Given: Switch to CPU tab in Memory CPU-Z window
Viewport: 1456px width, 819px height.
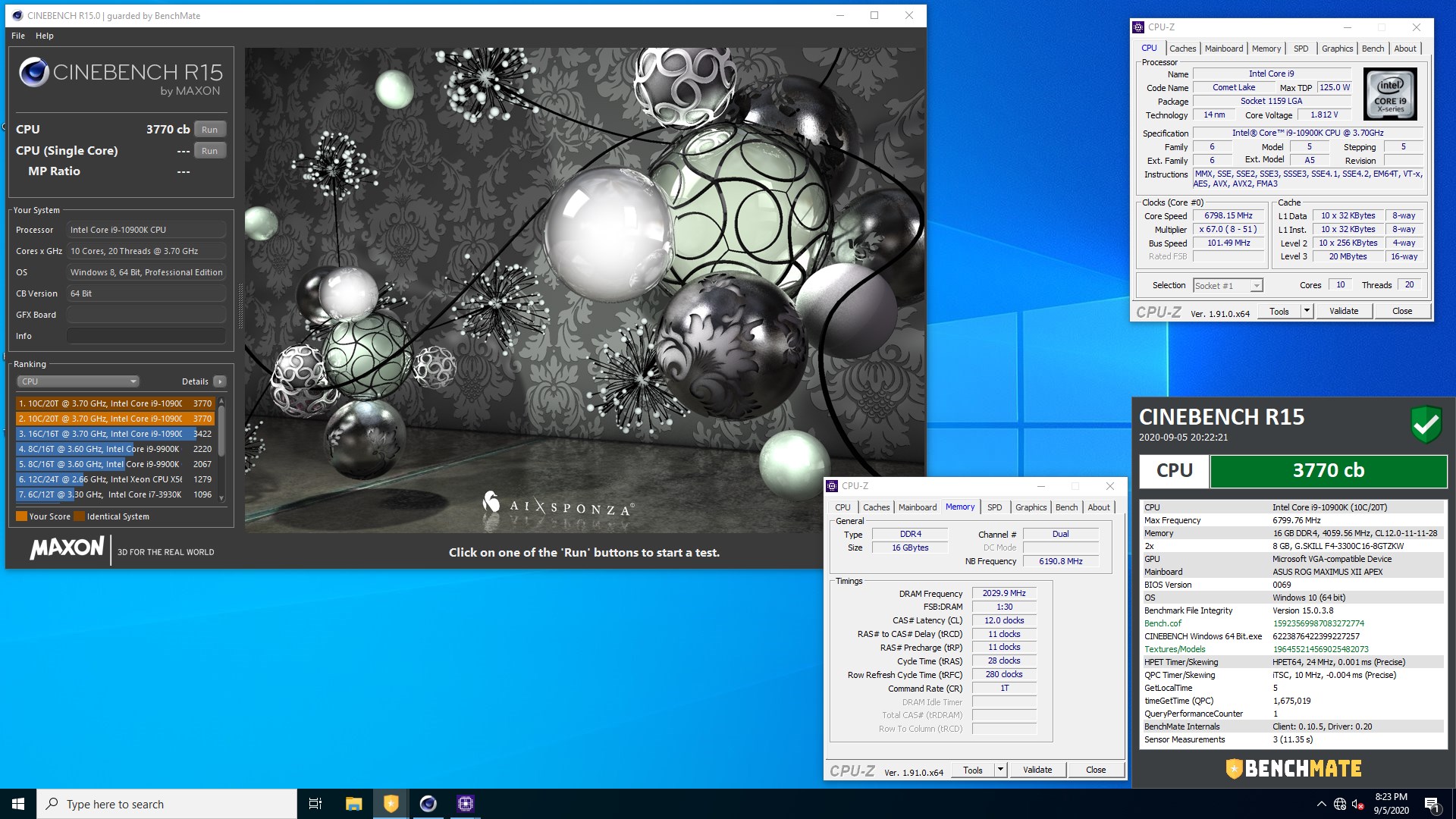Looking at the screenshot, I should pyautogui.click(x=843, y=507).
